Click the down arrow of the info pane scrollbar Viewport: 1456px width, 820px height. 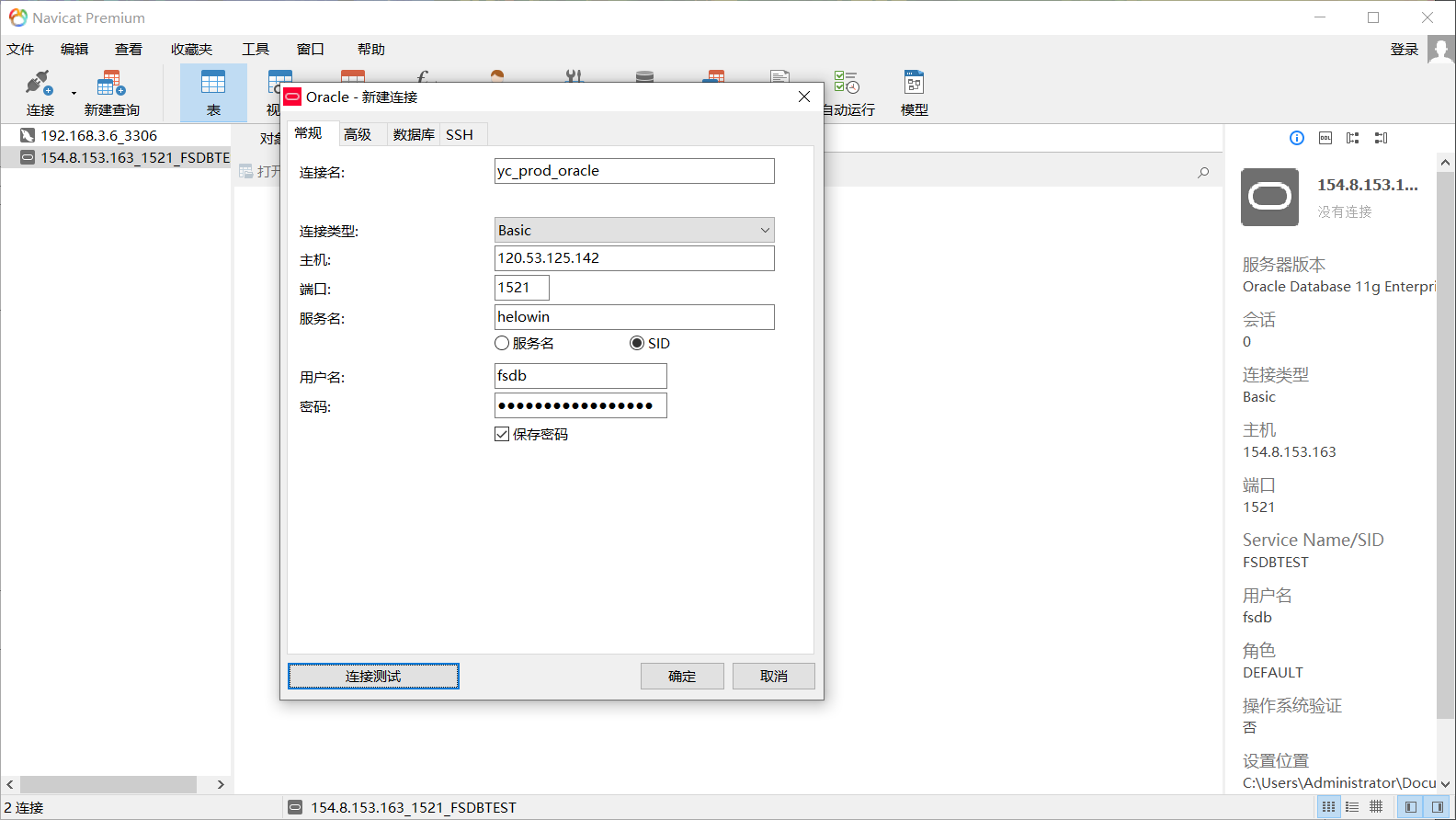point(1445,784)
